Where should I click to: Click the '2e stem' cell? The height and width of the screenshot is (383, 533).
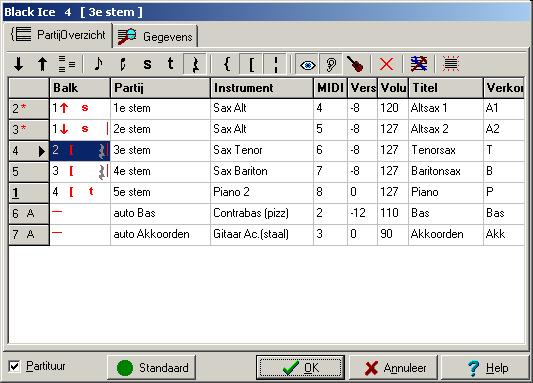coord(160,129)
